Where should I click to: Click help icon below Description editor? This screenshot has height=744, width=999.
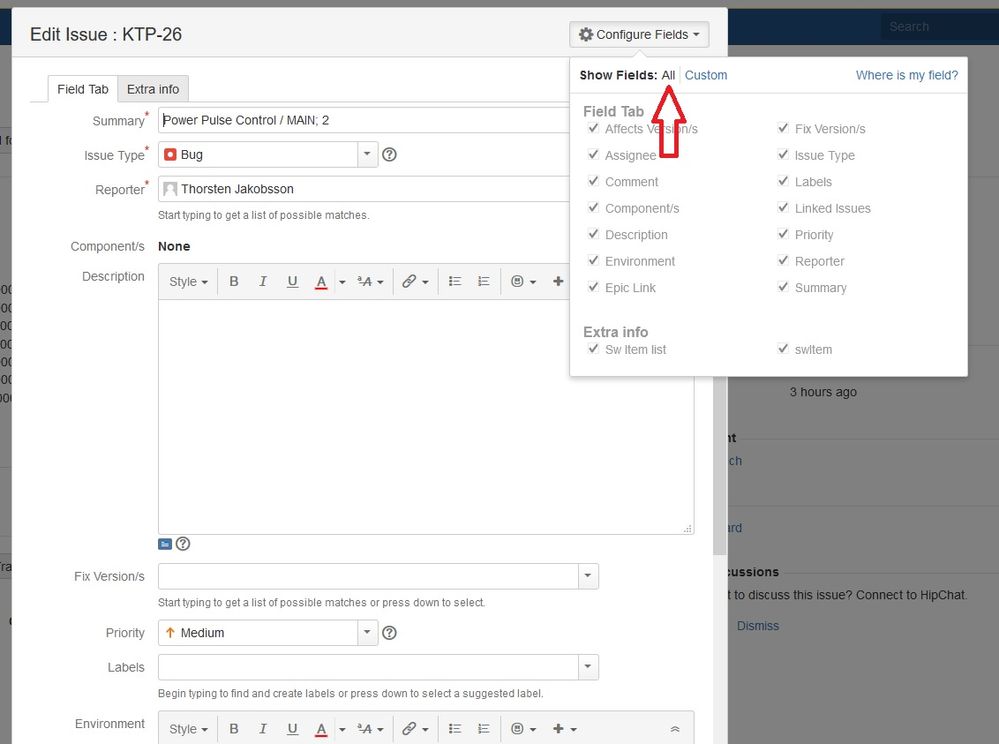(183, 544)
